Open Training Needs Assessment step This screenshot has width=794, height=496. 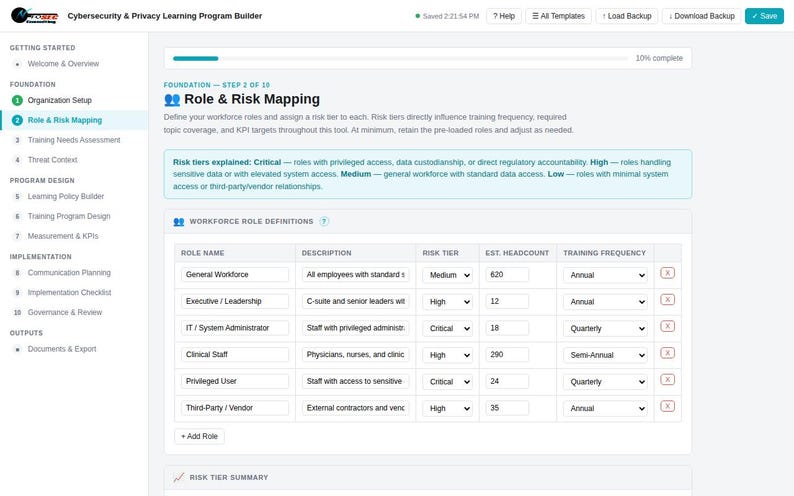(74, 140)
